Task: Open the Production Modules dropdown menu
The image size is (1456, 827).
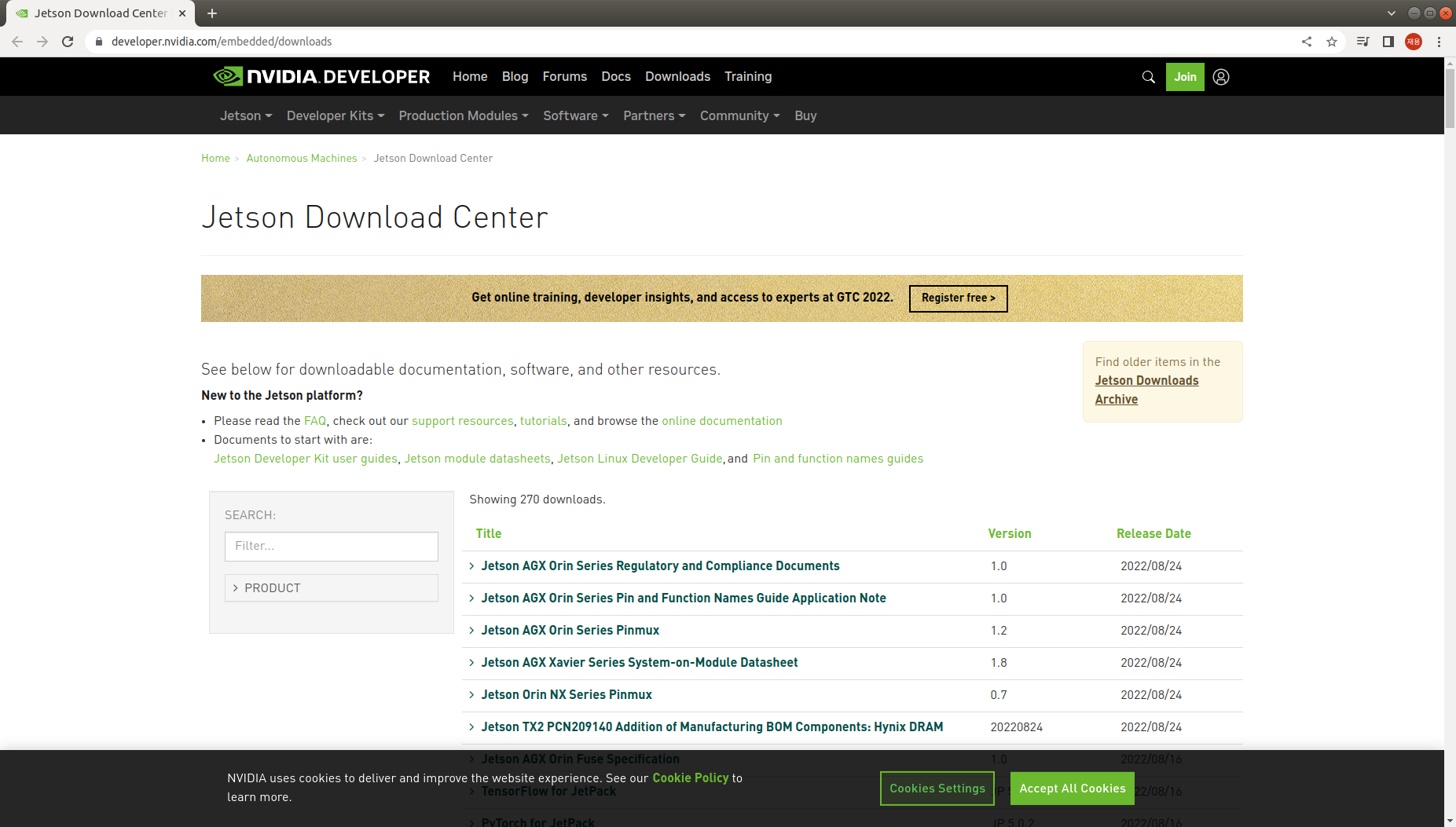Action: [x=464, y=115]
